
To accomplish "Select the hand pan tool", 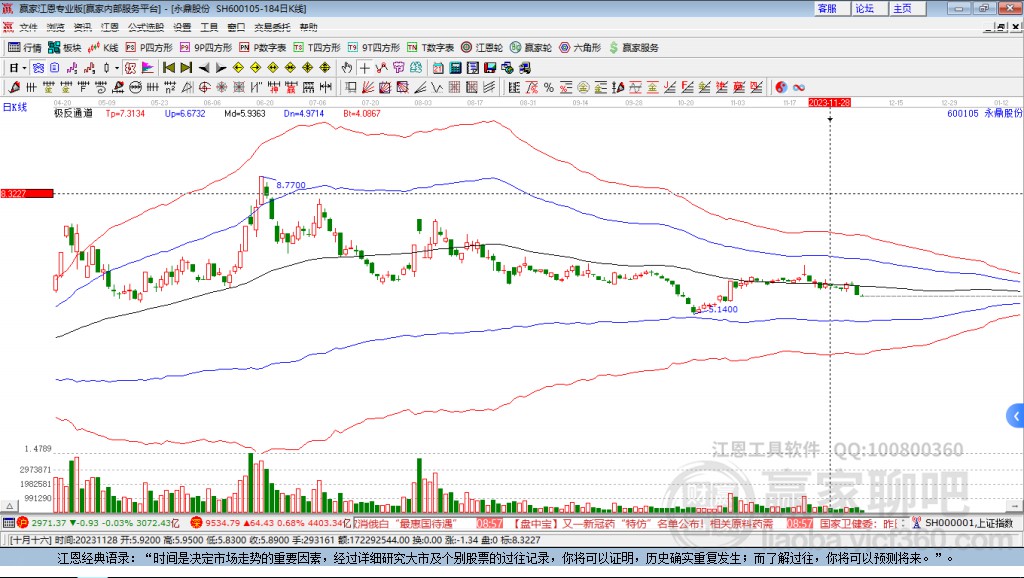I will 347,68.
